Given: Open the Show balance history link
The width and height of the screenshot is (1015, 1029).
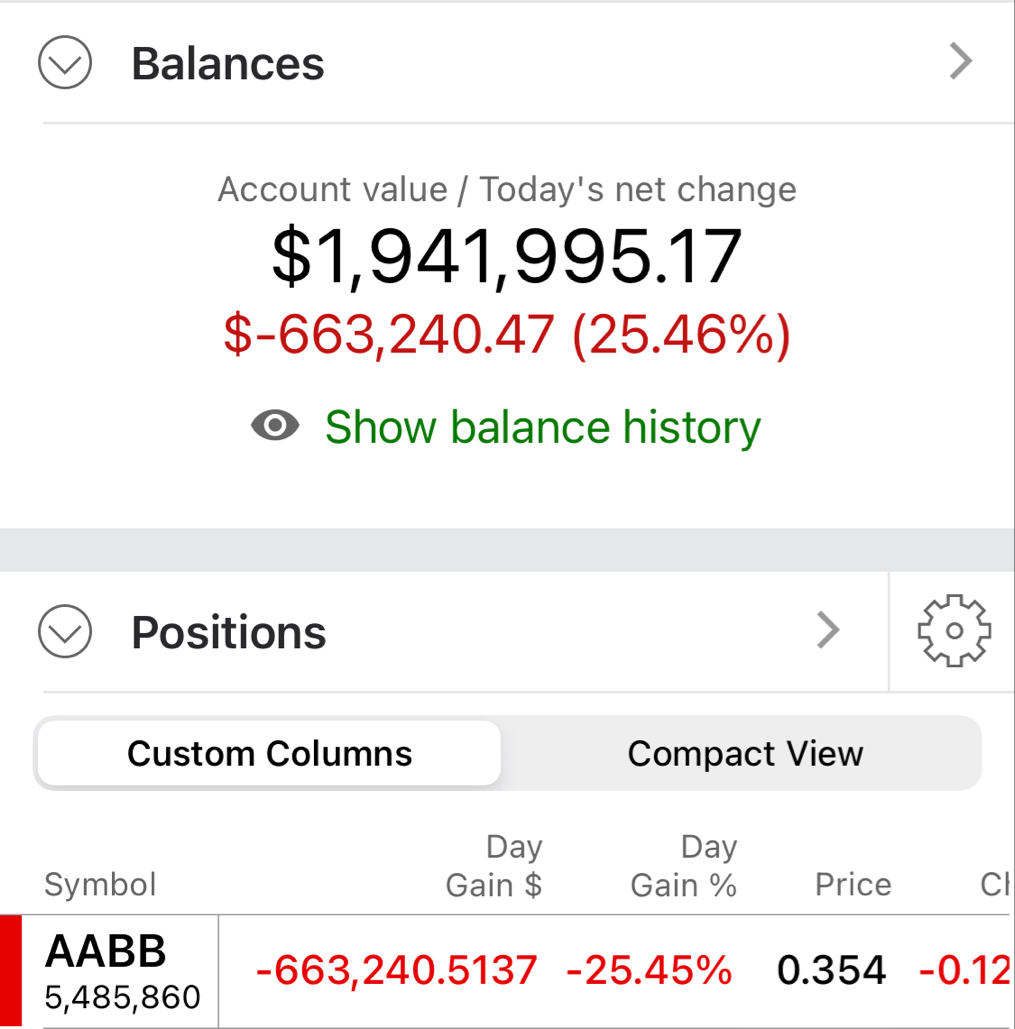Looking at the screenshot, I should (543, 427).
